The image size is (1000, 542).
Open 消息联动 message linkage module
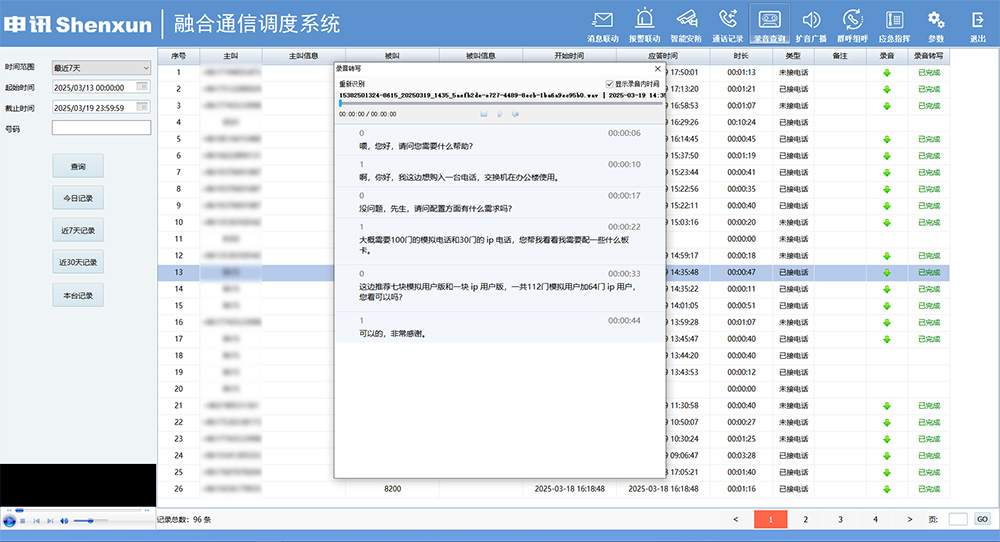coord(602,26)
